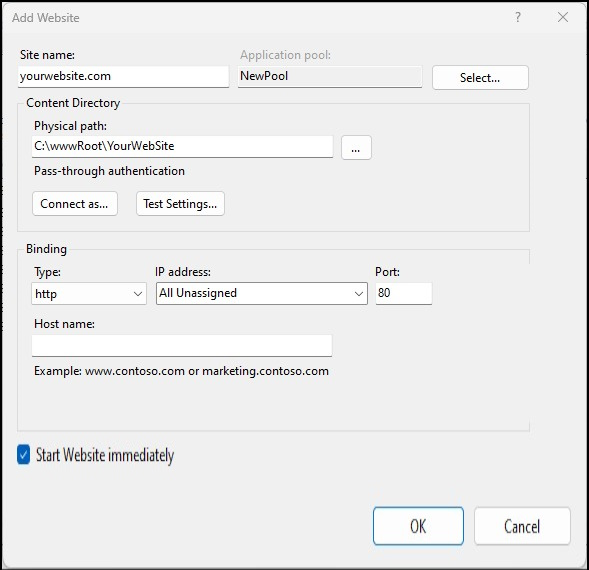Click the Cancel button
This screenshot has height=570, width=589.
tap(522, 526)
